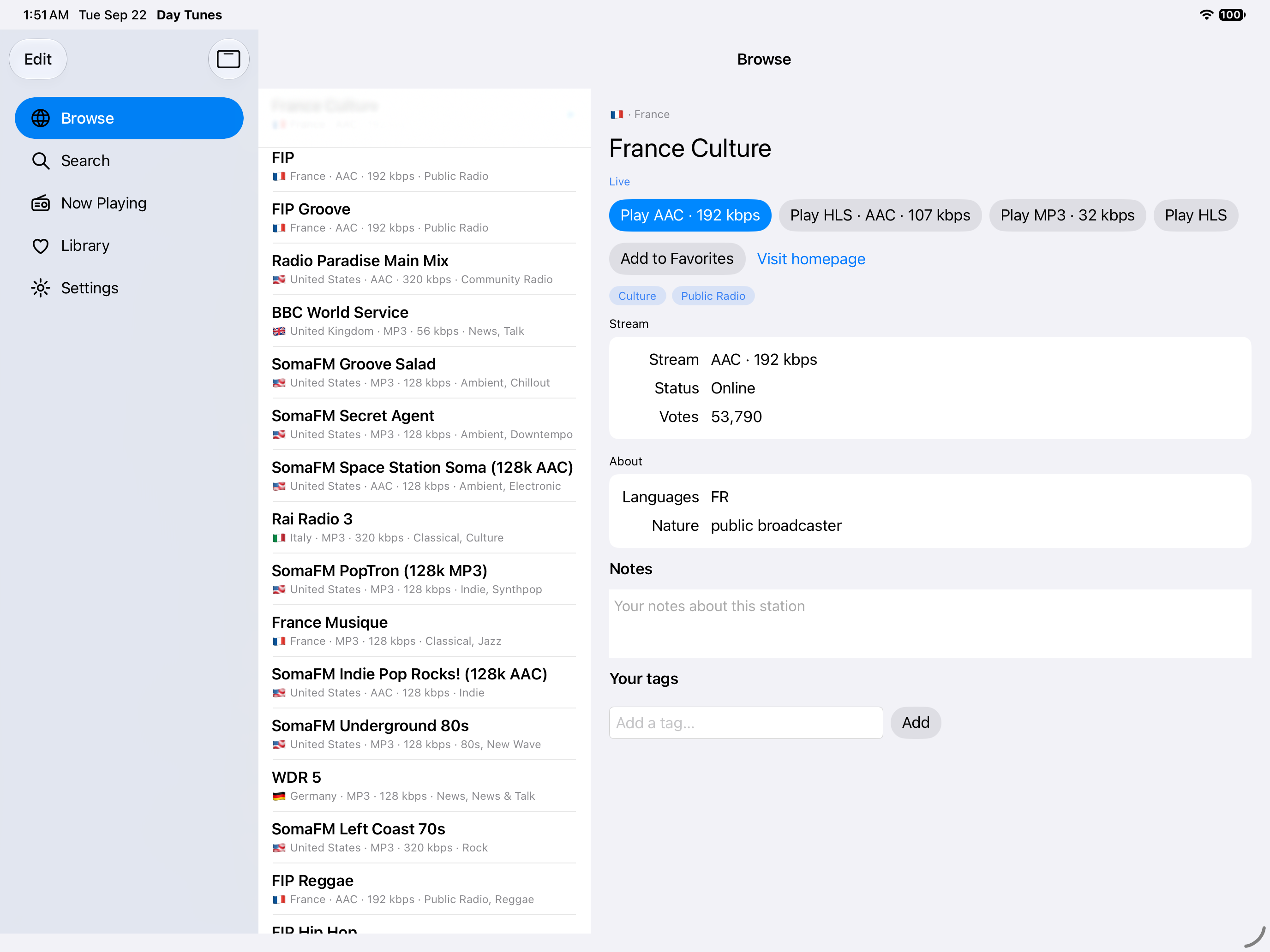The height and width of the screenshot is (952, 1270).
Task: Click the France Culture heading
Action: (x=690, y=149)
